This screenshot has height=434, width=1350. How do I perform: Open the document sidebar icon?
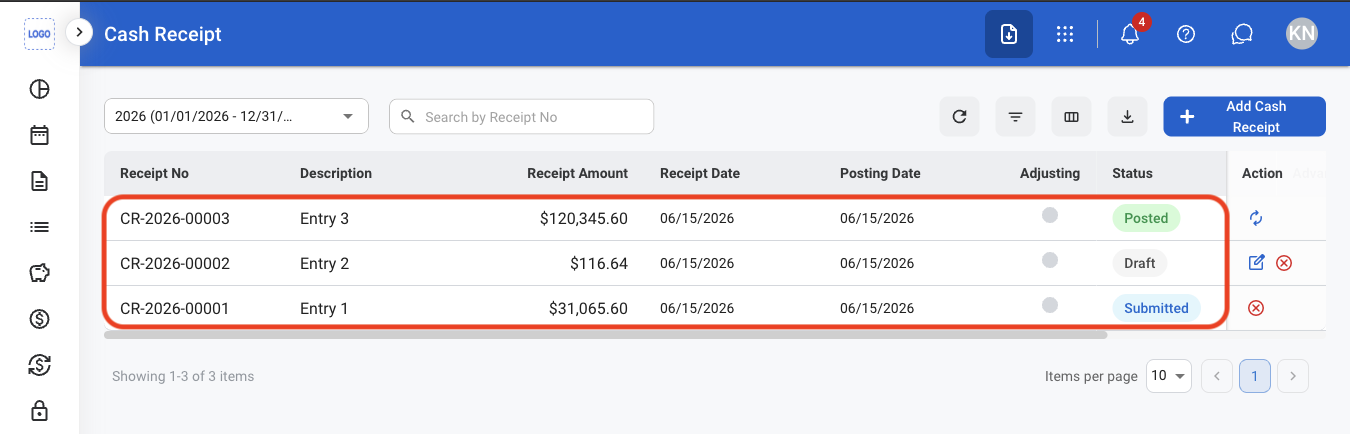[x=39, y=181]
